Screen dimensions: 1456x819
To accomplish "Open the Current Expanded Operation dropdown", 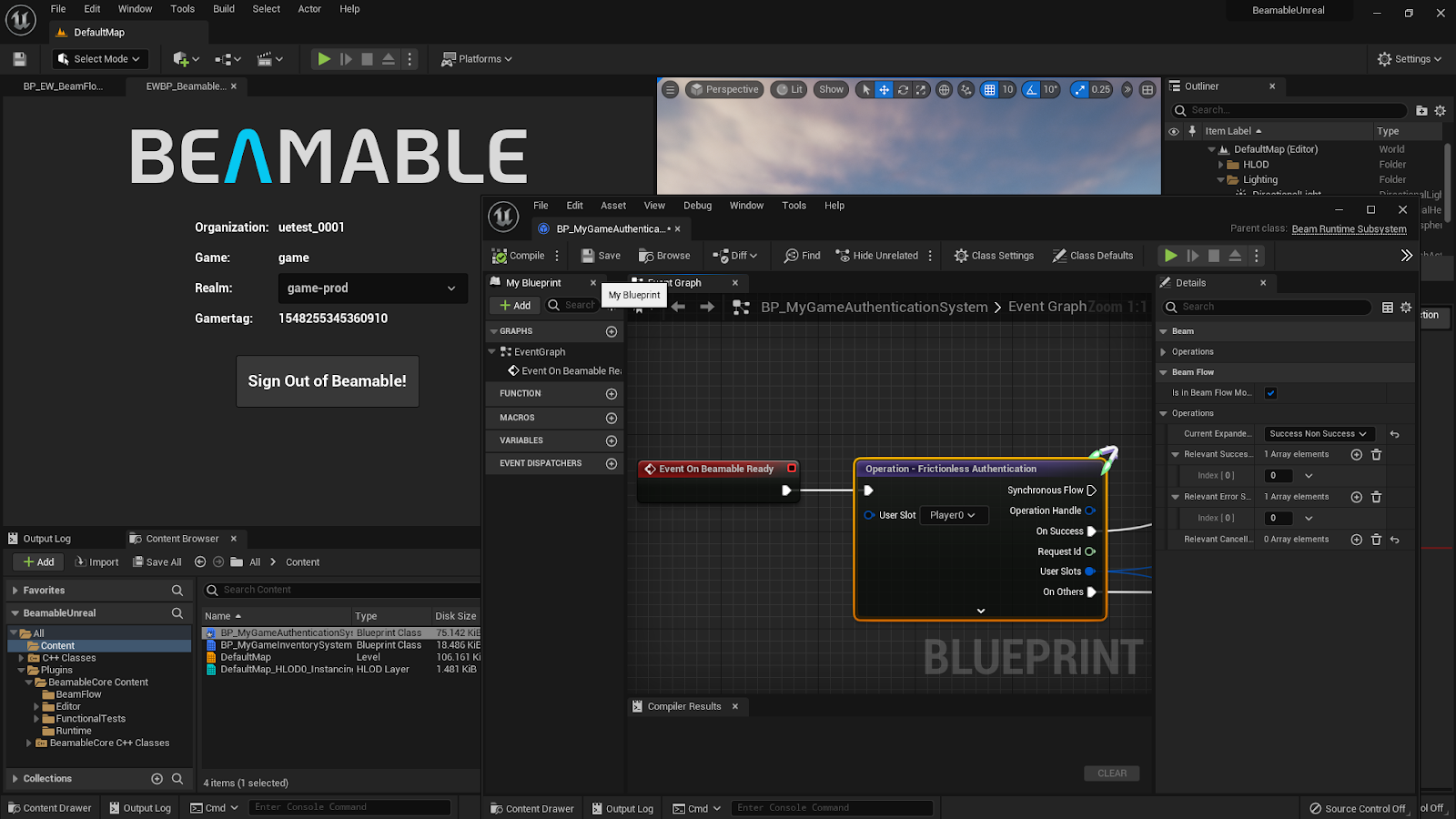I will [1318, 434].
